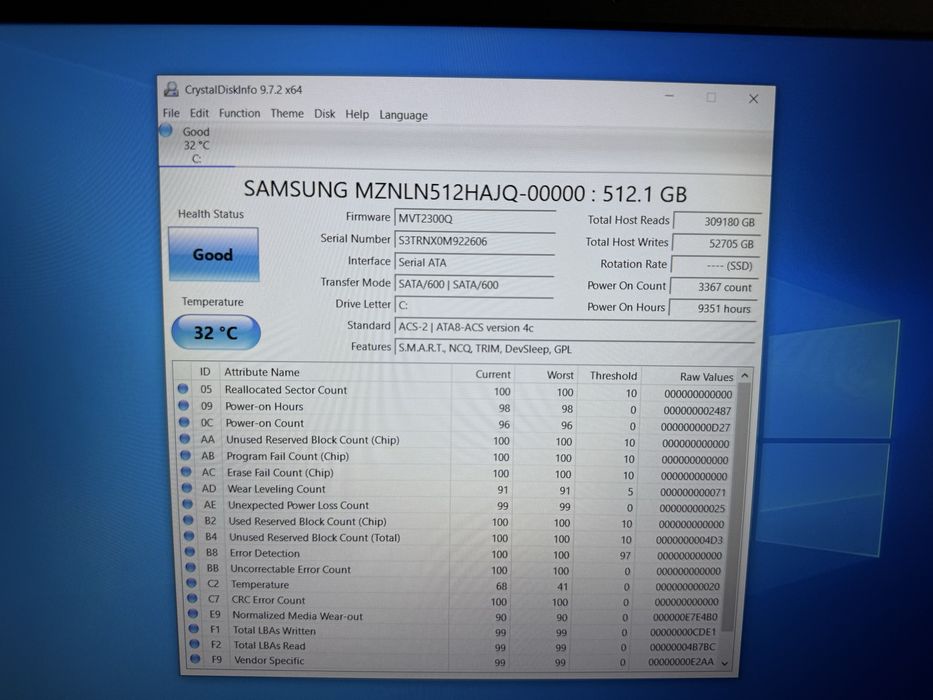Click the Features S.M.A.R.T. field
Viewport: 933px width, 700px height.
(575, 349)
